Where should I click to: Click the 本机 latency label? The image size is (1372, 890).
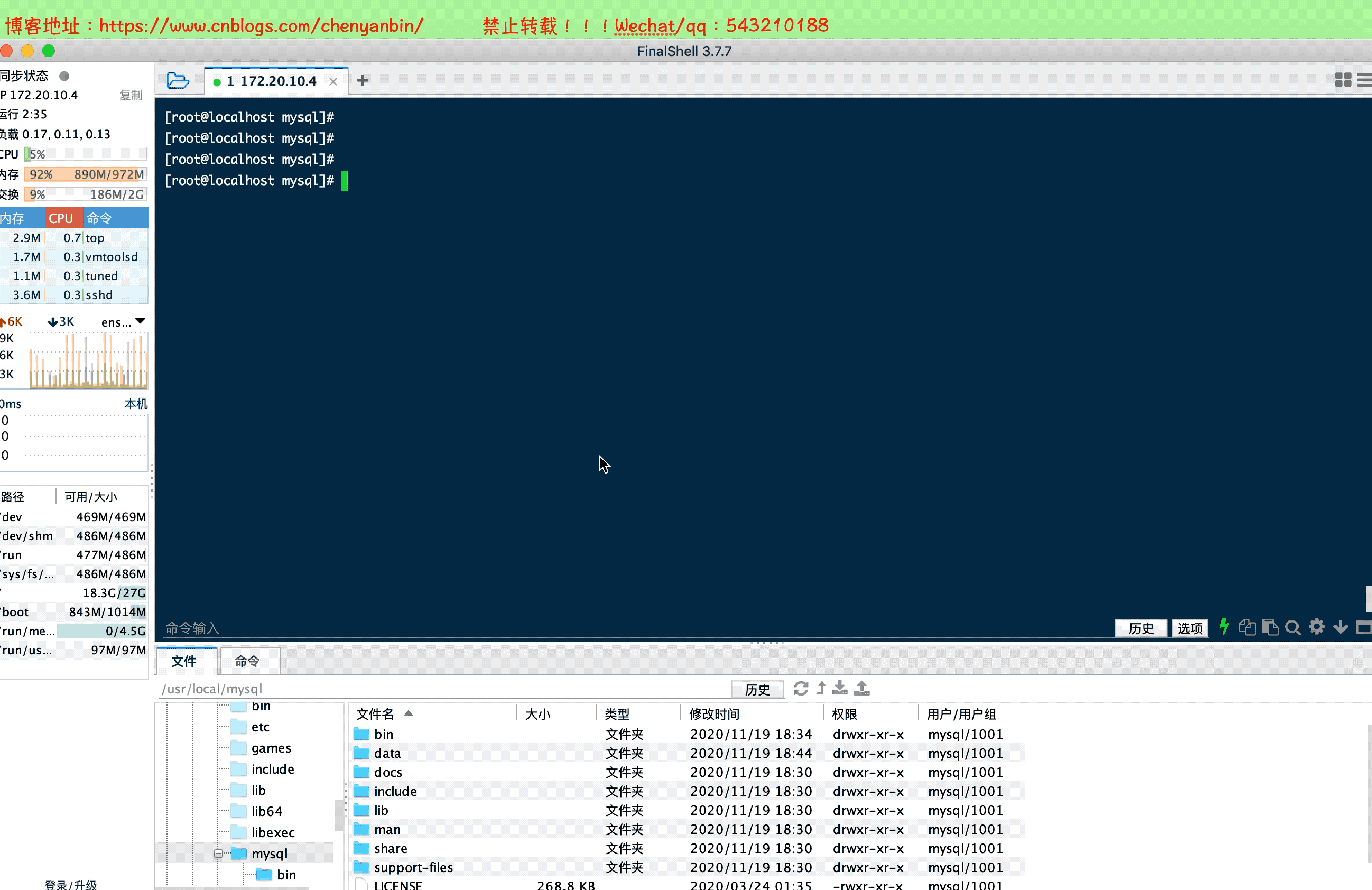pos(136,403)
